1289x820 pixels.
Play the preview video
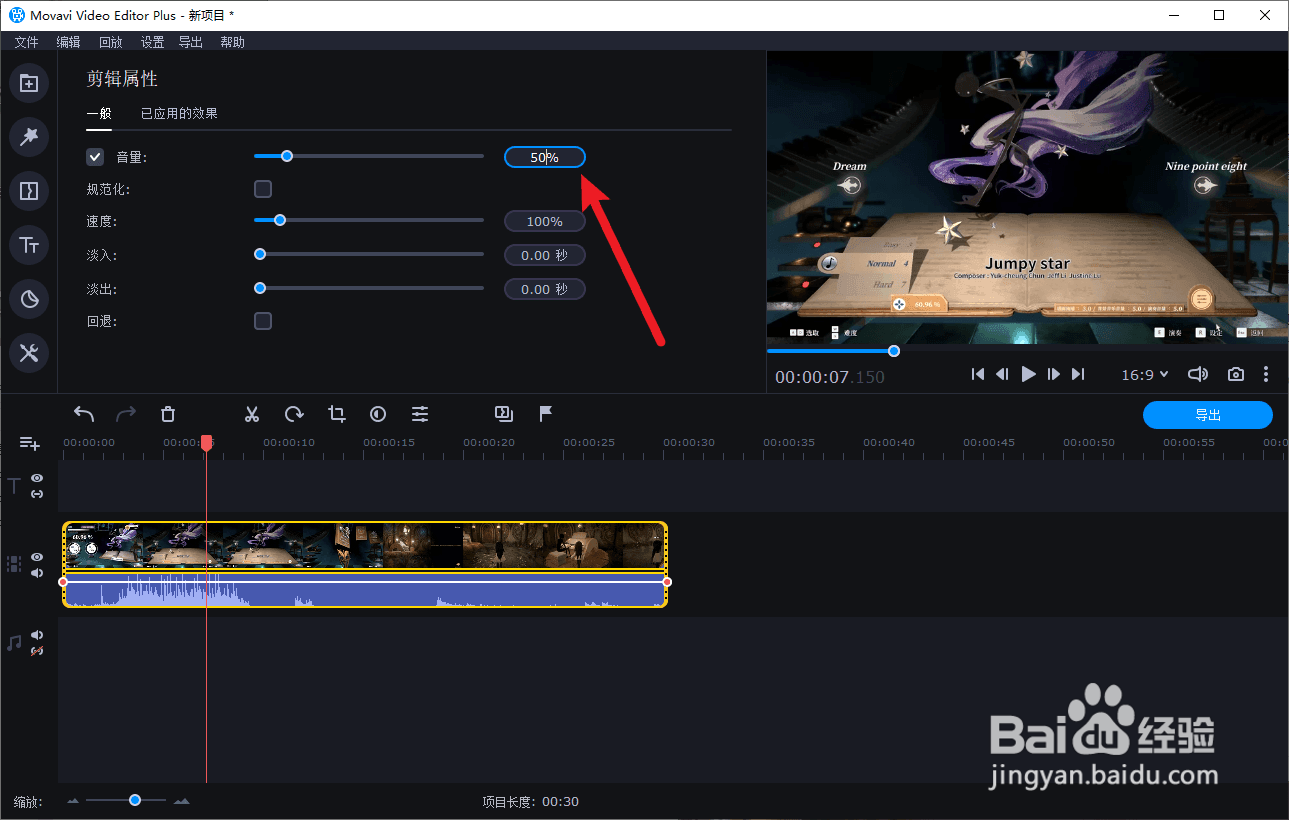pyautogui.click(x=1028, y=374)
